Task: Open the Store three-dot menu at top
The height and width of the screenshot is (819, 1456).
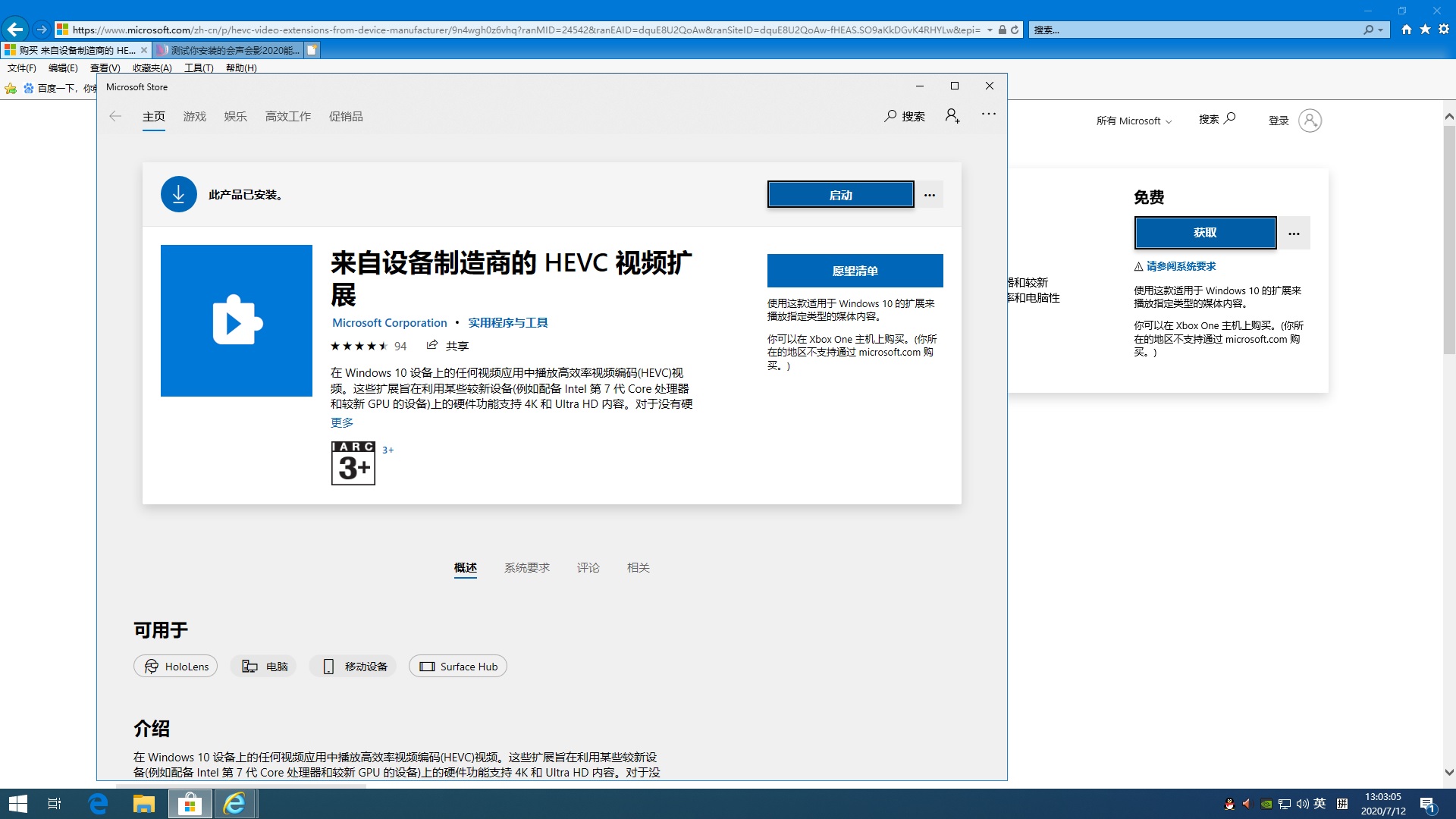Action: click(x=989, y=115)
